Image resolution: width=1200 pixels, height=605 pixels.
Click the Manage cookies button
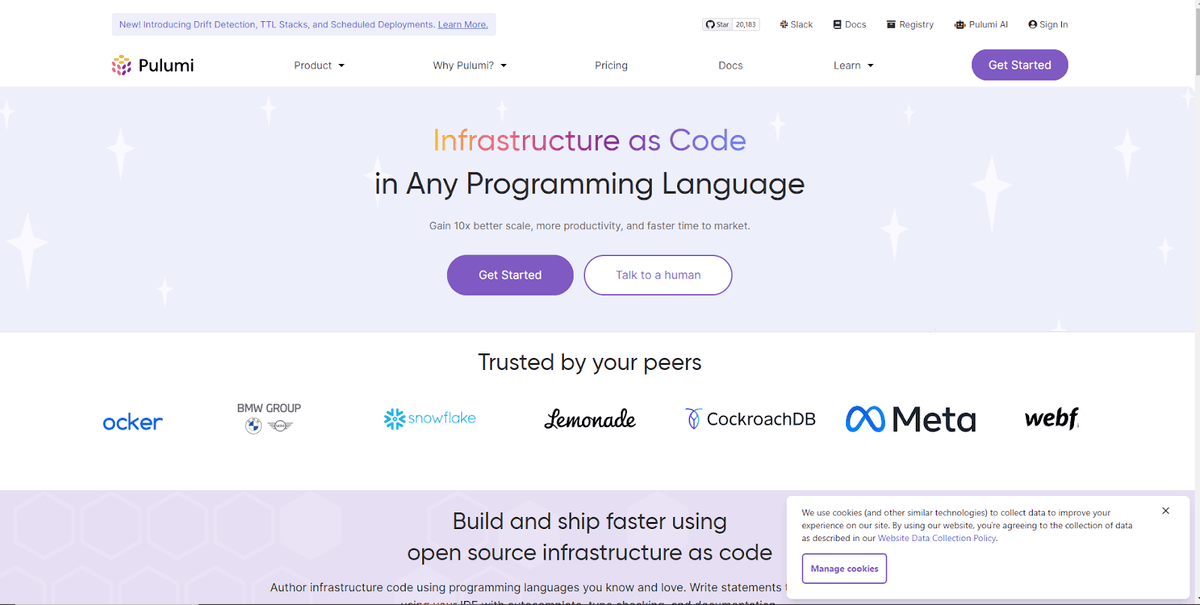point(844,568)
